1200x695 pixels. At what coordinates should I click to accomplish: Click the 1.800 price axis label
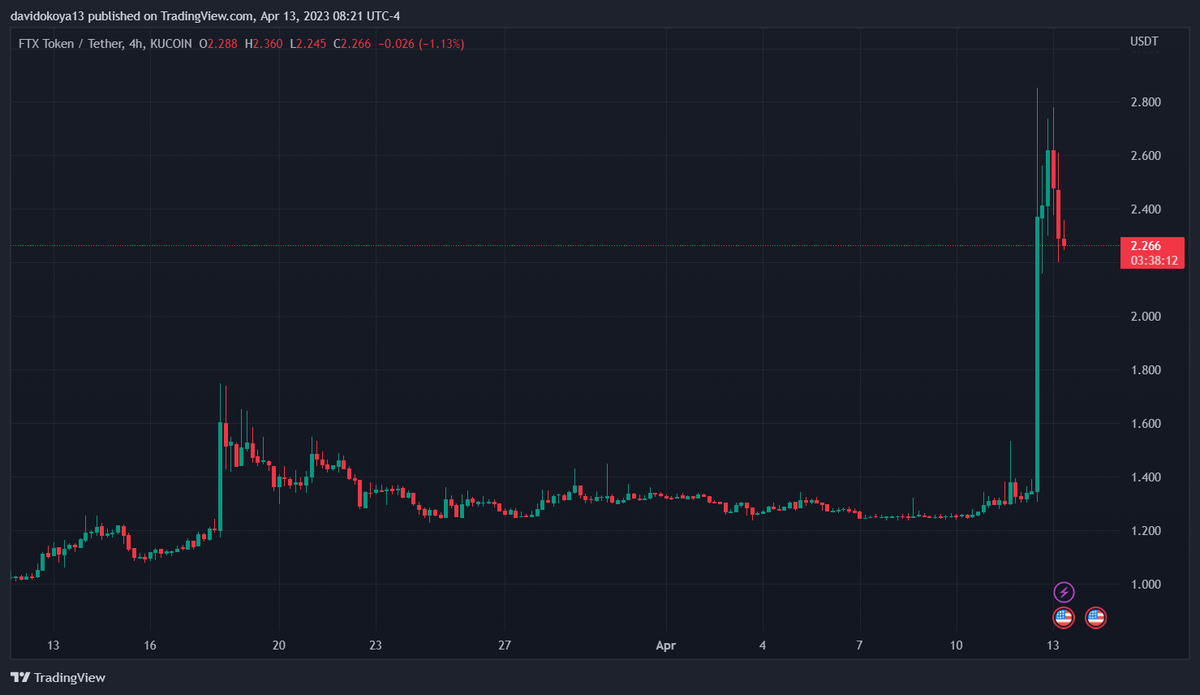pyautogui.click(x=1145, y=371)
